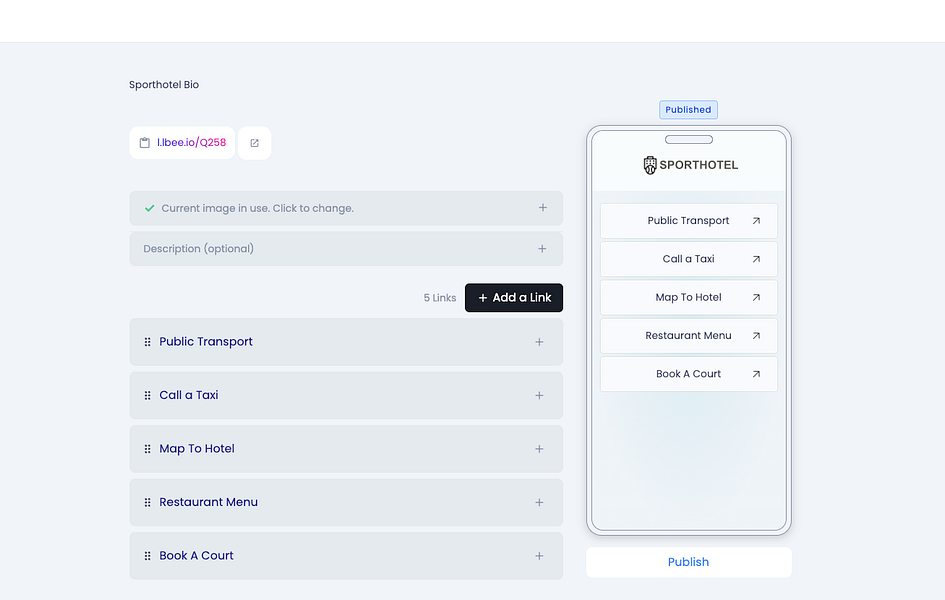Screen dimensions: 945x600
Task: Click Public Transport in the phone preview
Action: click(688, 220)
